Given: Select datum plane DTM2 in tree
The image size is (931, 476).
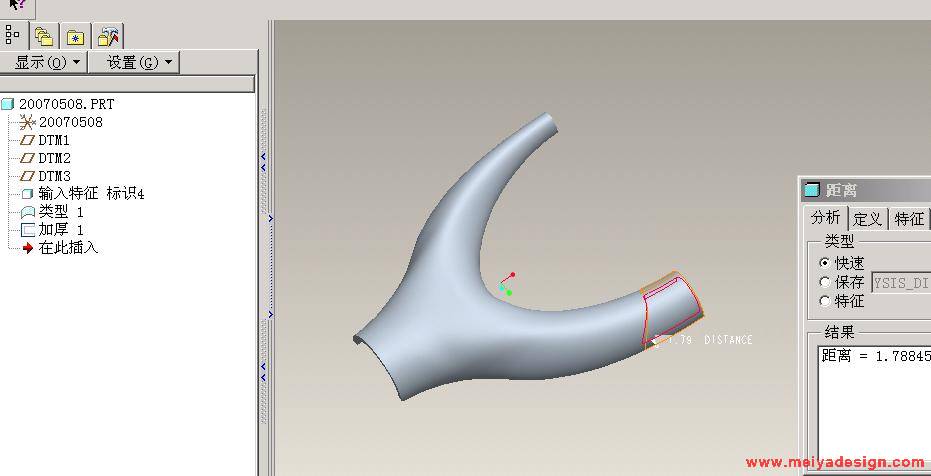Looking at the screenshot, I should (x=55, y=158).
